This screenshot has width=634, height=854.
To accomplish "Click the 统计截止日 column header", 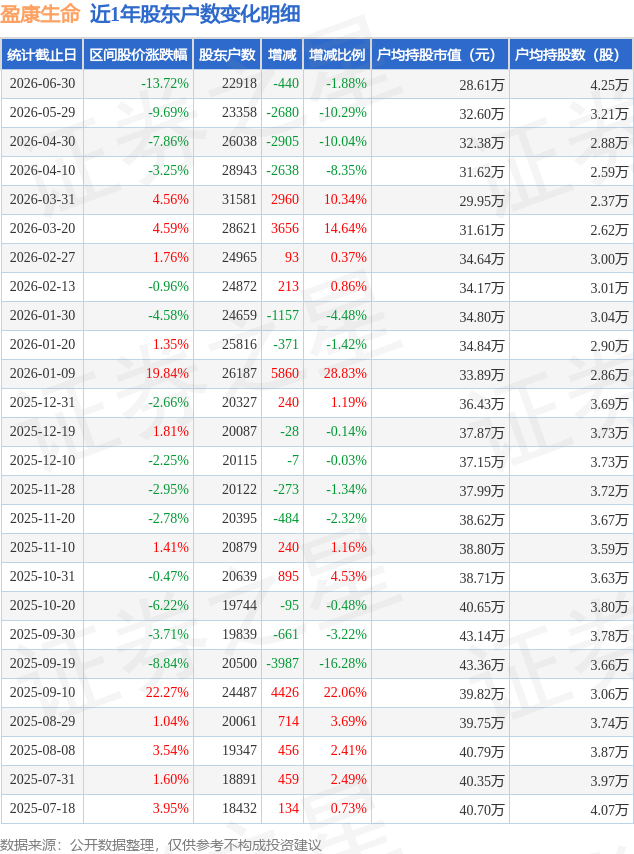I will pos(42,54).
